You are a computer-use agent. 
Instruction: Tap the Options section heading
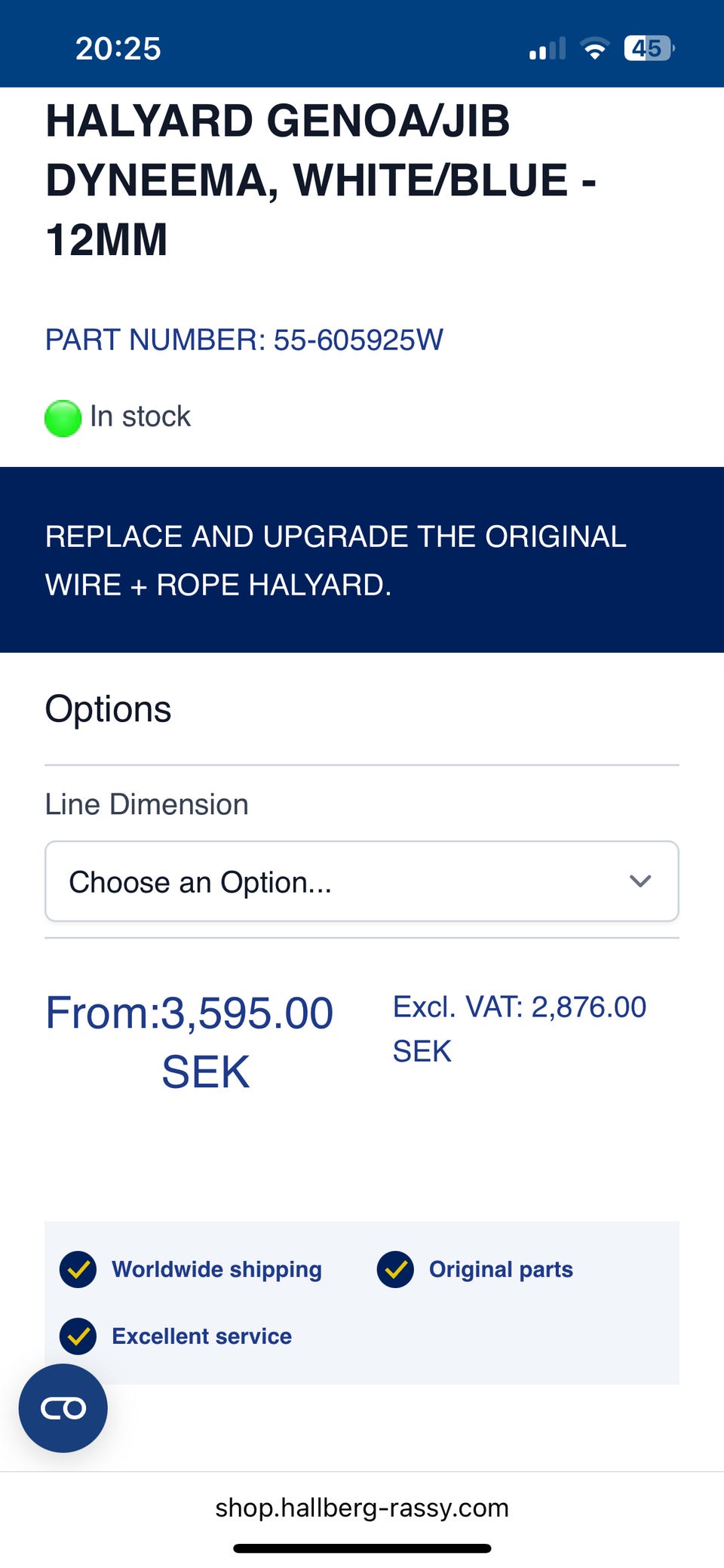coord(109,709)
